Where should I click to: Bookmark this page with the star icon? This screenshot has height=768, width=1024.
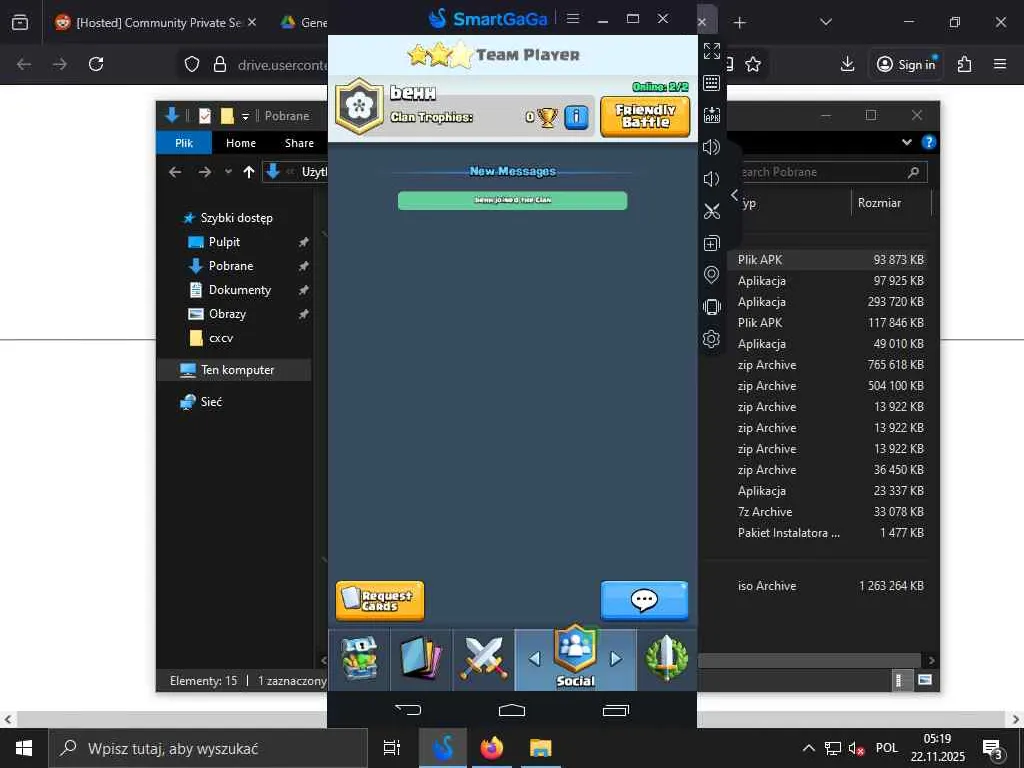(753, 64)
